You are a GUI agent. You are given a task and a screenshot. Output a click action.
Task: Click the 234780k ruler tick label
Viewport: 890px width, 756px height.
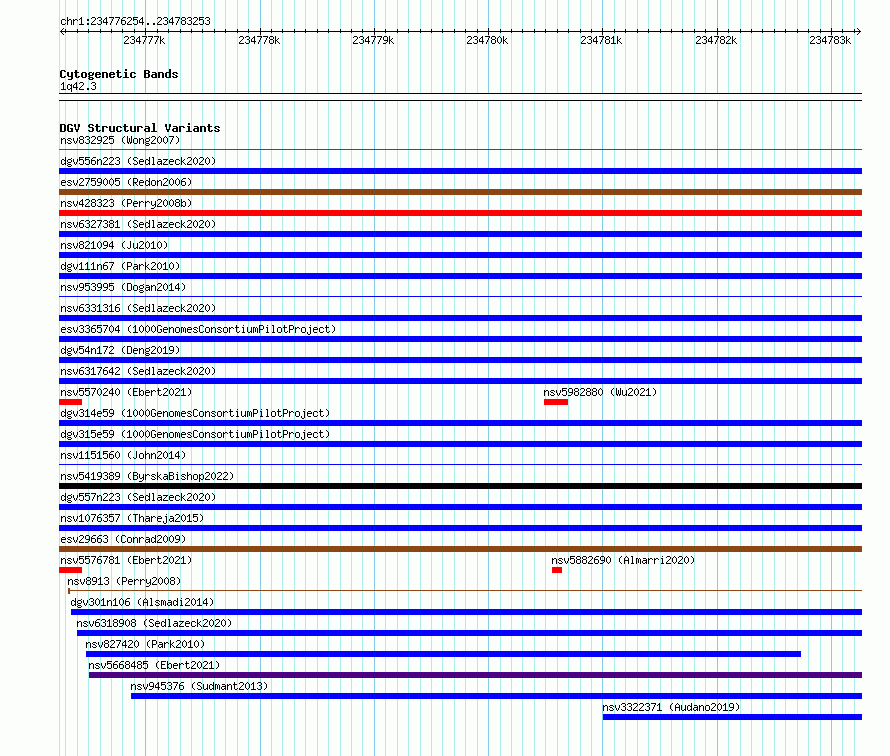click(487, 40)
